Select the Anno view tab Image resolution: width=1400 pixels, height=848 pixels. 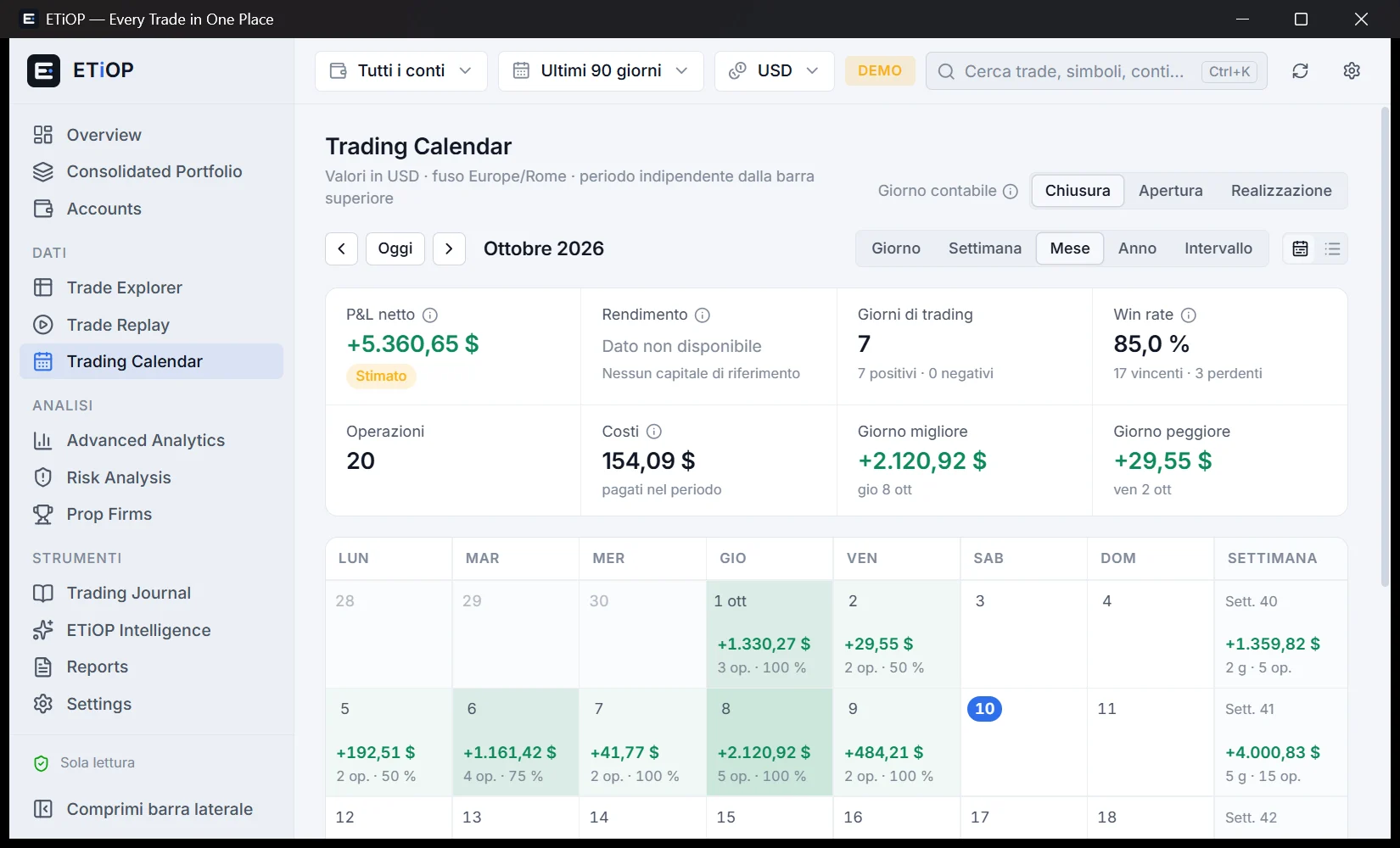pyautogui.click(x=1137, y=248)
